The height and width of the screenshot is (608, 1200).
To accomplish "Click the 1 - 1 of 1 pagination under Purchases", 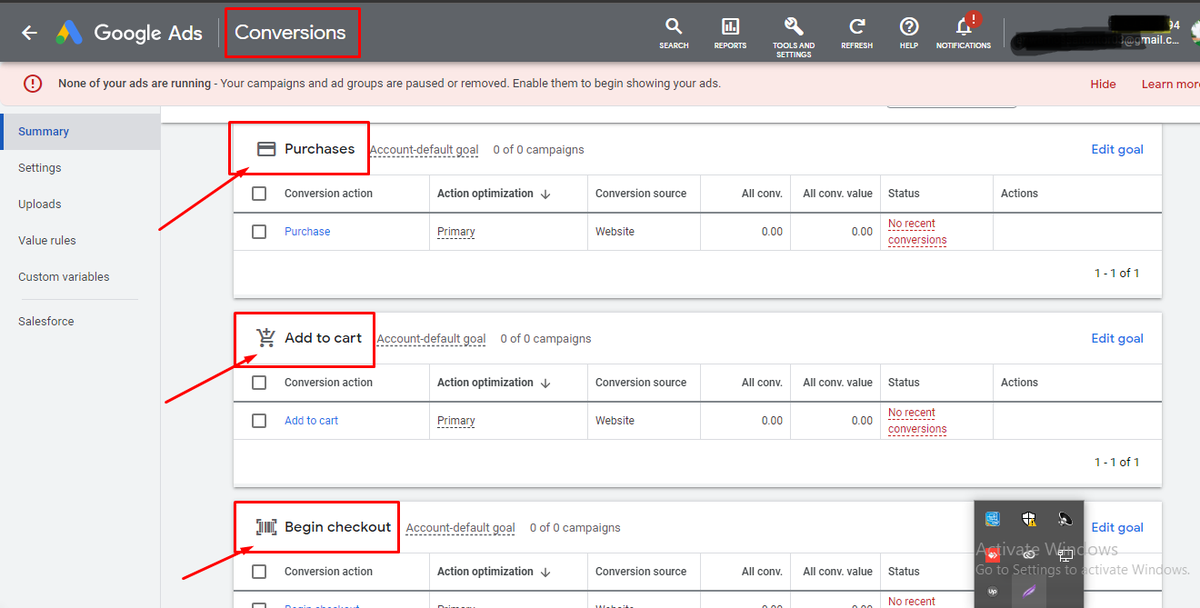I will (1117, 273).
